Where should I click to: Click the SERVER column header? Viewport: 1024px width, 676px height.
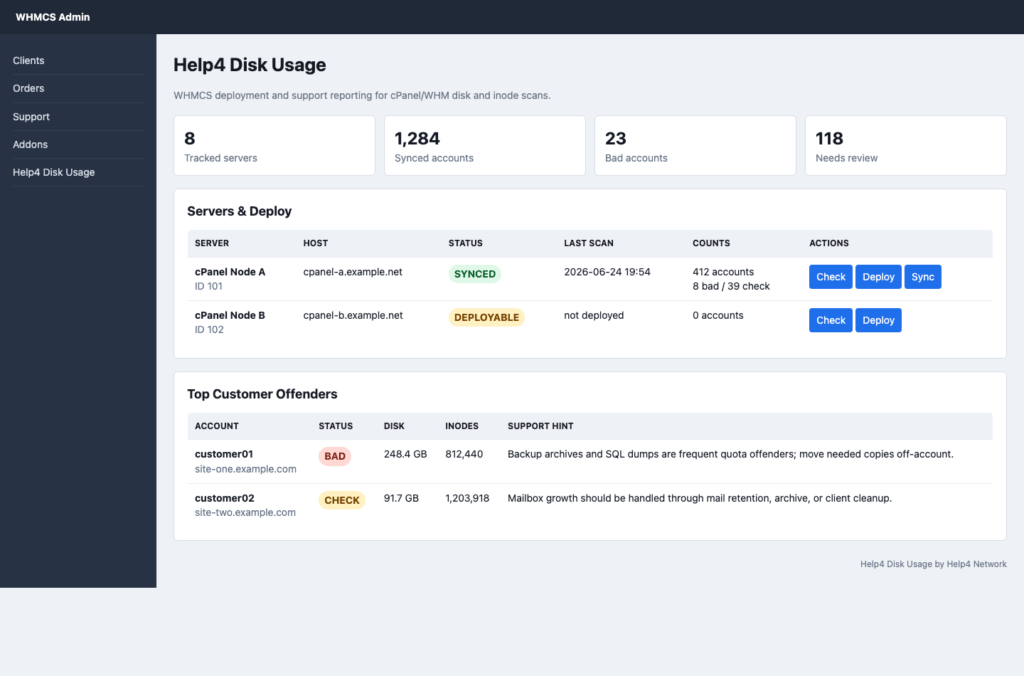pos(212,244)
